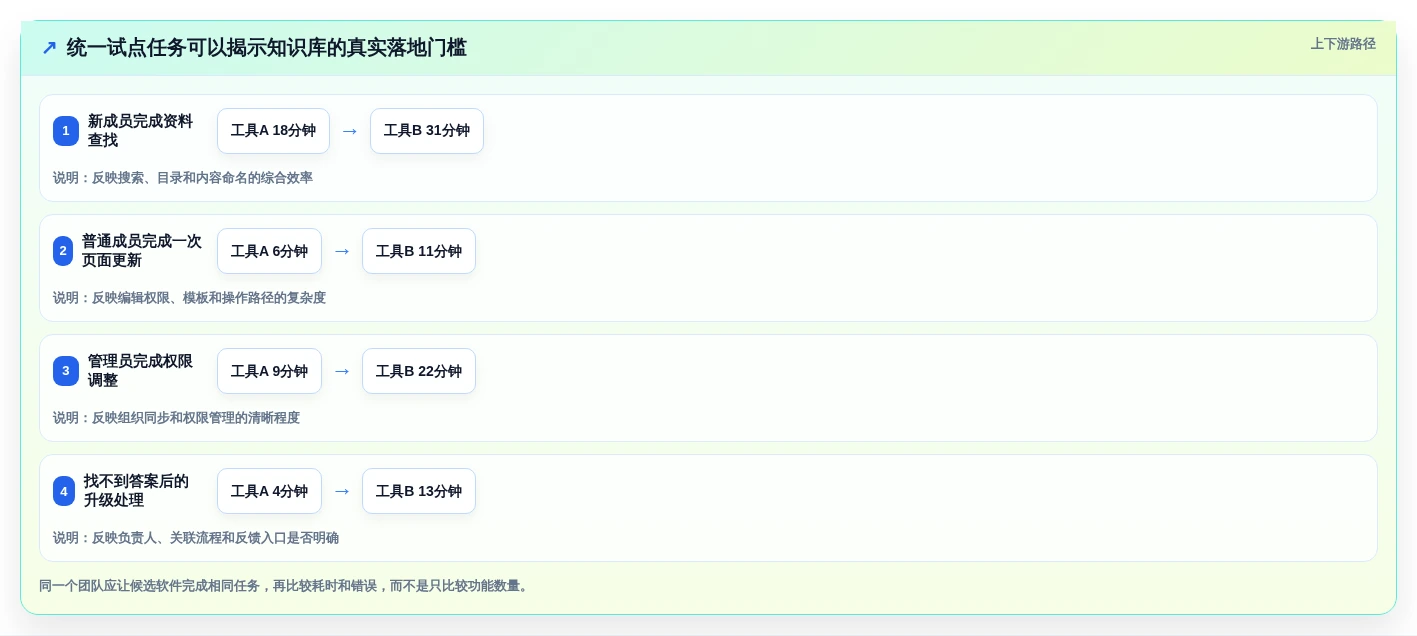This screenshot has height=636, width=1417.
Task: Select the 工具A 6分钟 chip
Action: [x=269, y=251]
